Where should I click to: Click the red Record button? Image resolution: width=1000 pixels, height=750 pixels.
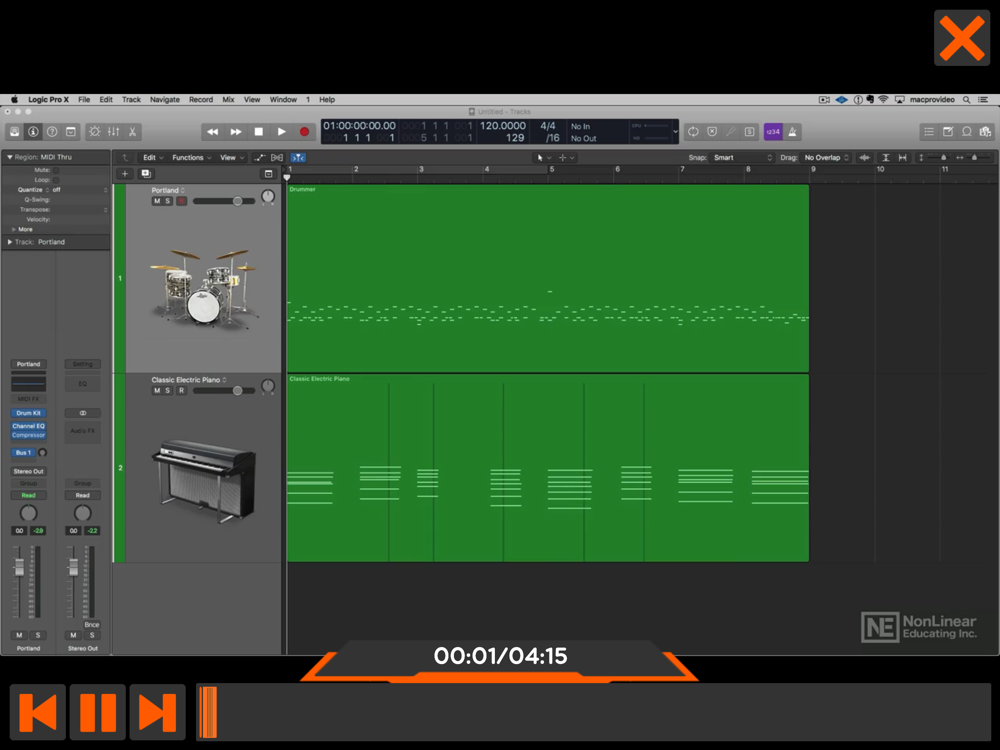click(x=304, y=132)
